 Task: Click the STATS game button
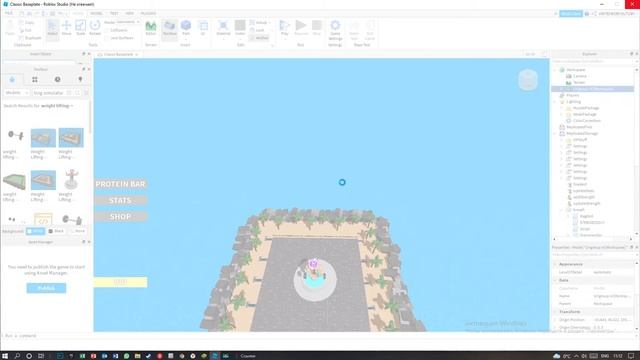[x=120, y=200]
